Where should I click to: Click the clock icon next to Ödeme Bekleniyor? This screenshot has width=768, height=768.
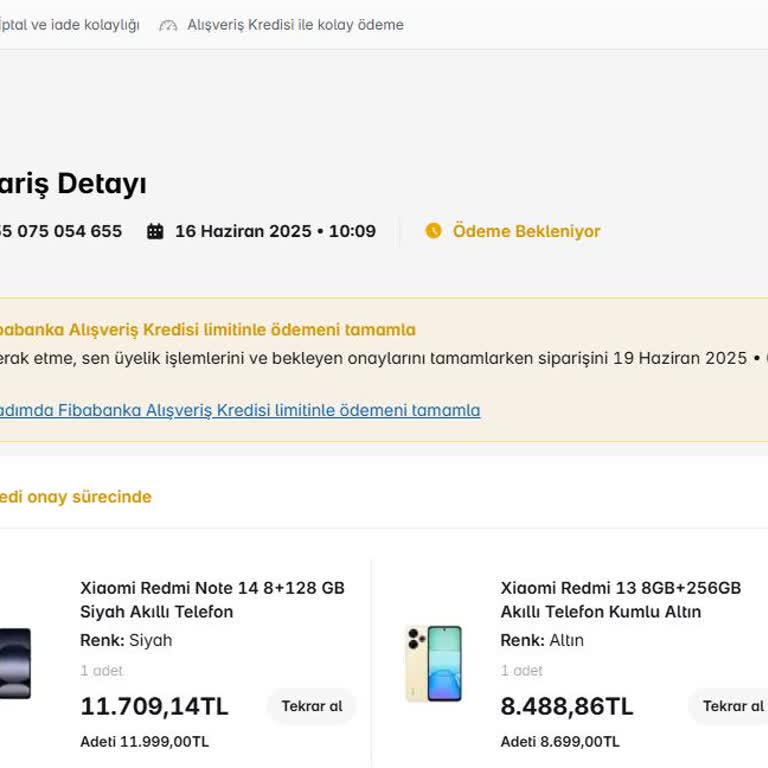433,231
